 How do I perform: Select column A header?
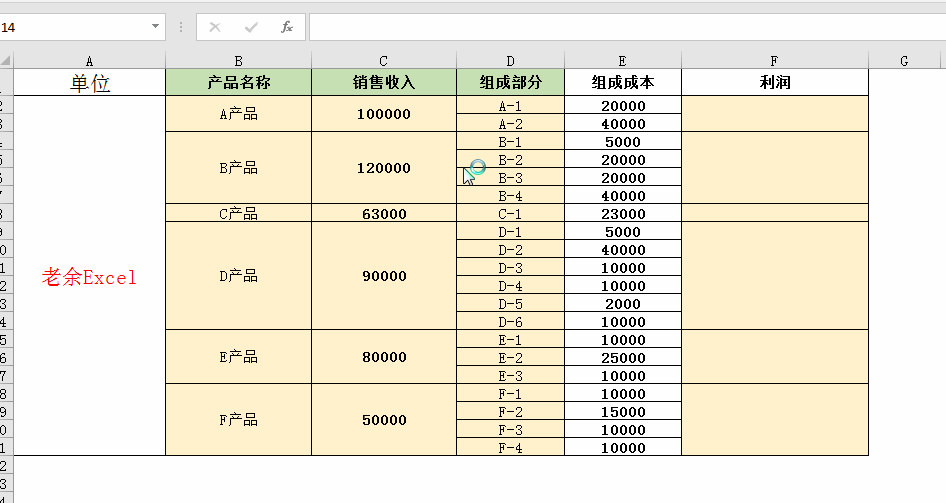coord(89,60)
